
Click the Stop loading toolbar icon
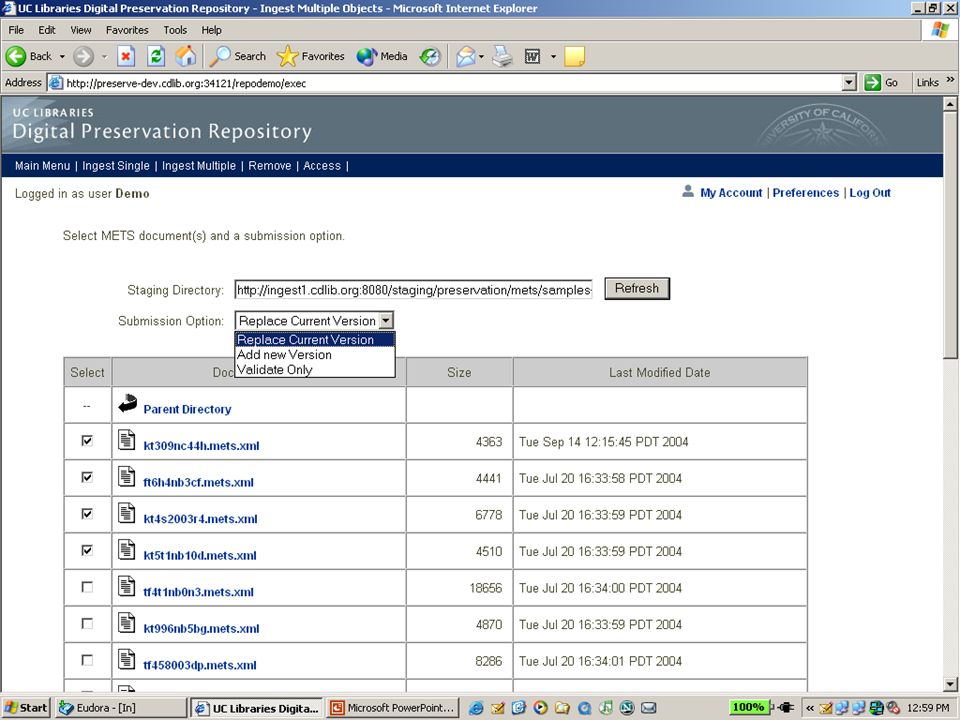point(126,56)
